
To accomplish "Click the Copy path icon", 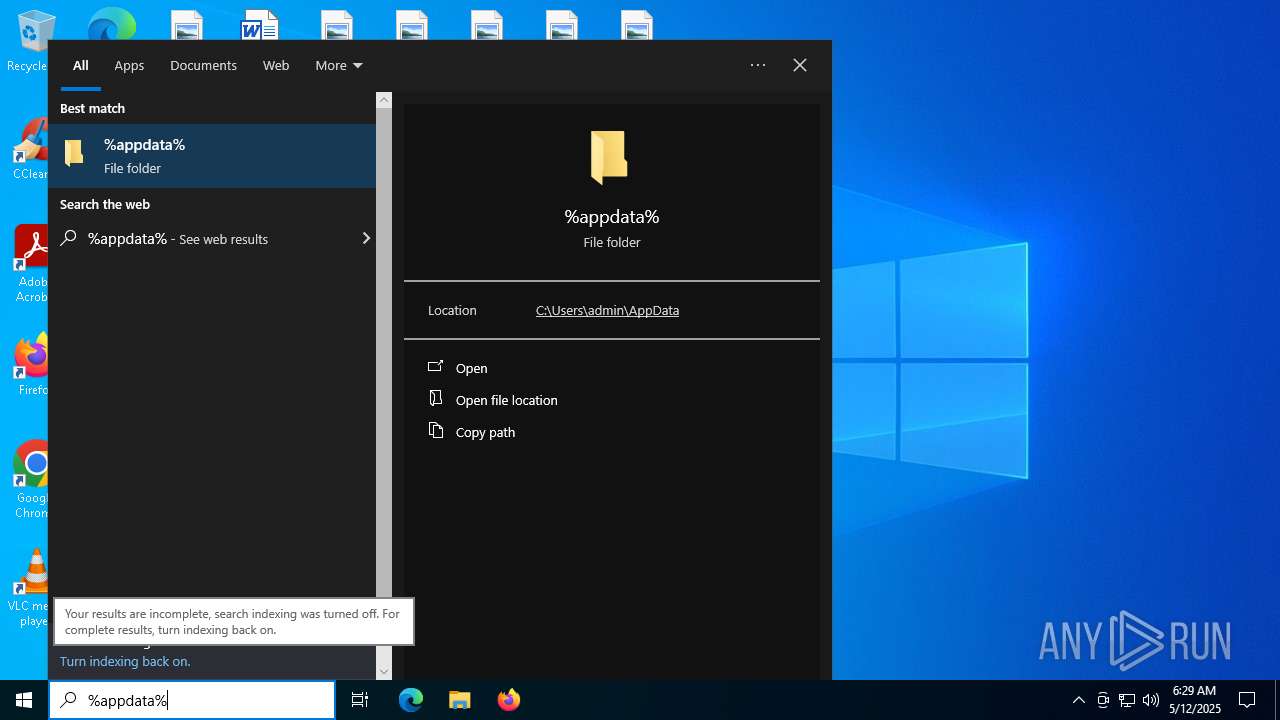I will (435, 430).
